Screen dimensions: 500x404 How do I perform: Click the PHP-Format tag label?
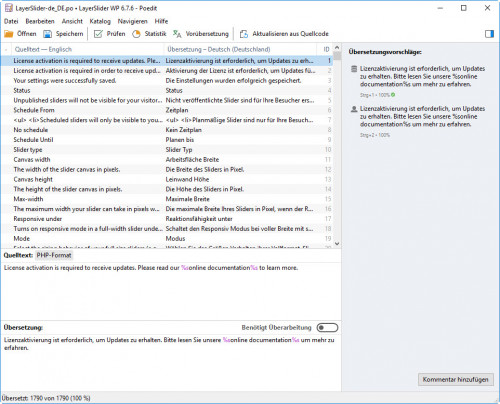click(x=54, y=255)
